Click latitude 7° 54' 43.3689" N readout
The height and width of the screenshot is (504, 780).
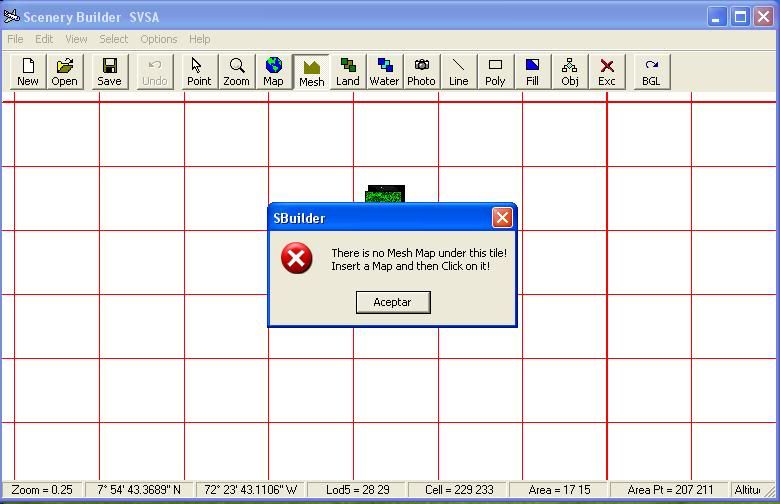pos(139,490)
